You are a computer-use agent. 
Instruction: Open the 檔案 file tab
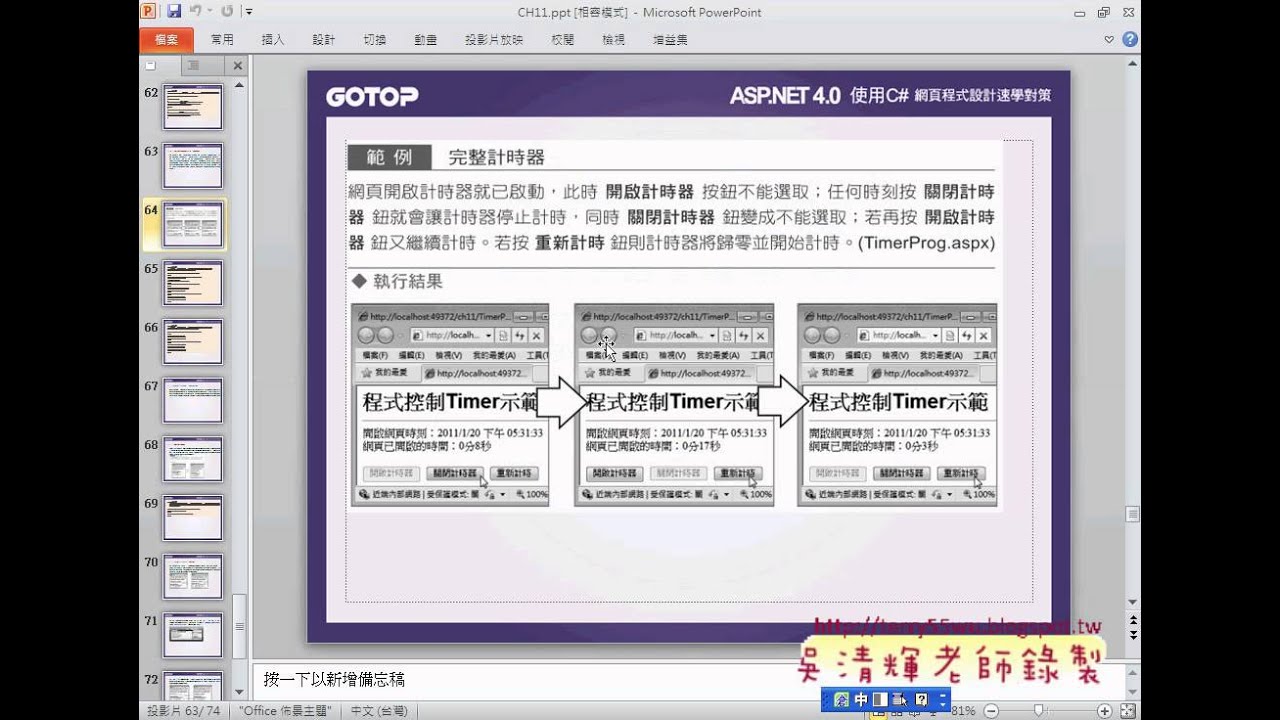point(166,40)
